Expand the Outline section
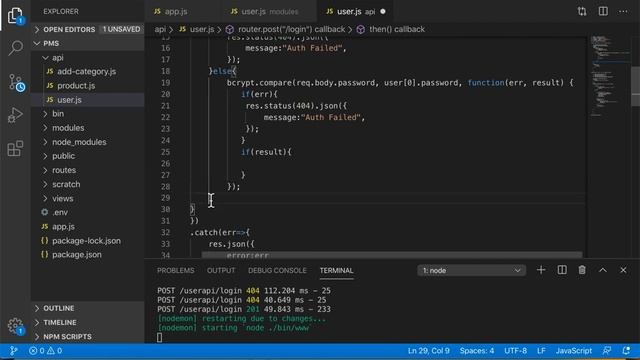This screenshot has height=360, width=640. pos(87,308)
